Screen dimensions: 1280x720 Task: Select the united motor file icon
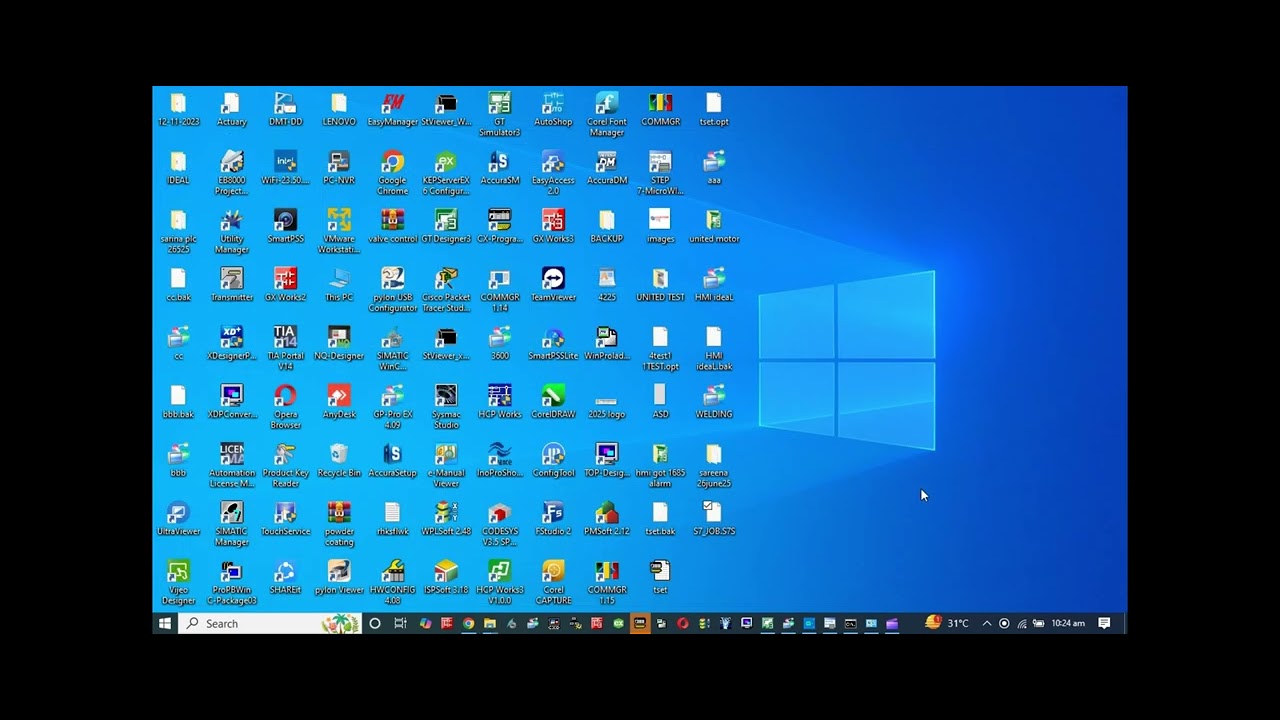coord(713,226)
